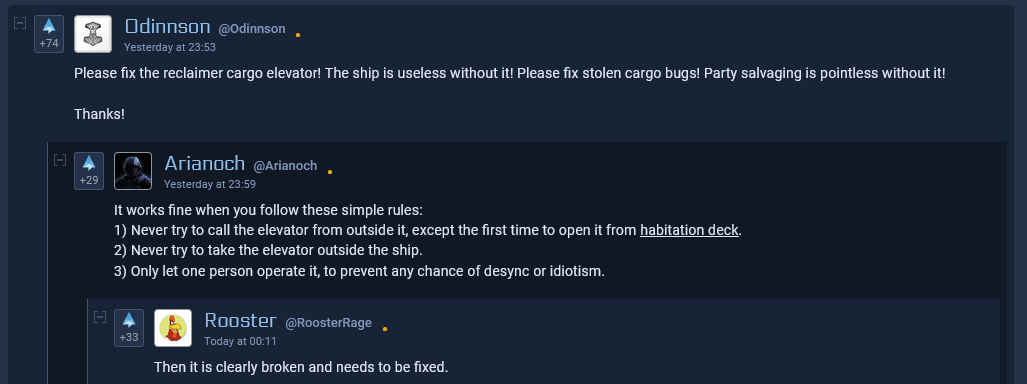This screenshot has height=384, width=1027.
Task: Open Odinnson's hammer avatar
Action: [x=93, y=33]
